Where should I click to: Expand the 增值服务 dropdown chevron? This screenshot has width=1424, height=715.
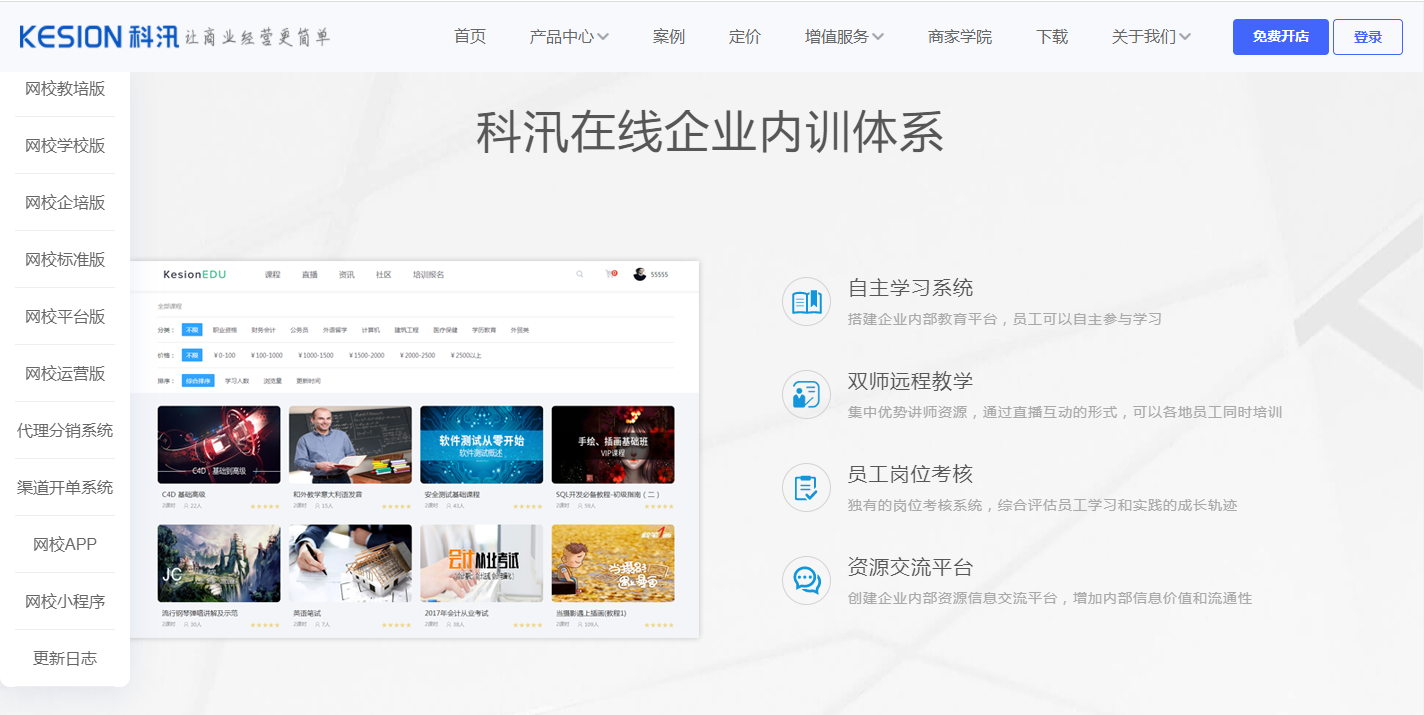[878, 37]
